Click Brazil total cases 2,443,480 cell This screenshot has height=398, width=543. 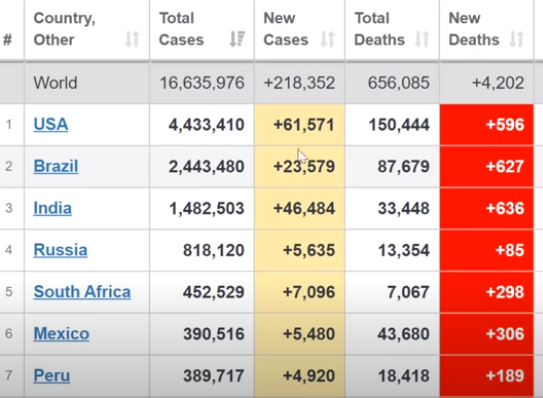tap(202, 167)
